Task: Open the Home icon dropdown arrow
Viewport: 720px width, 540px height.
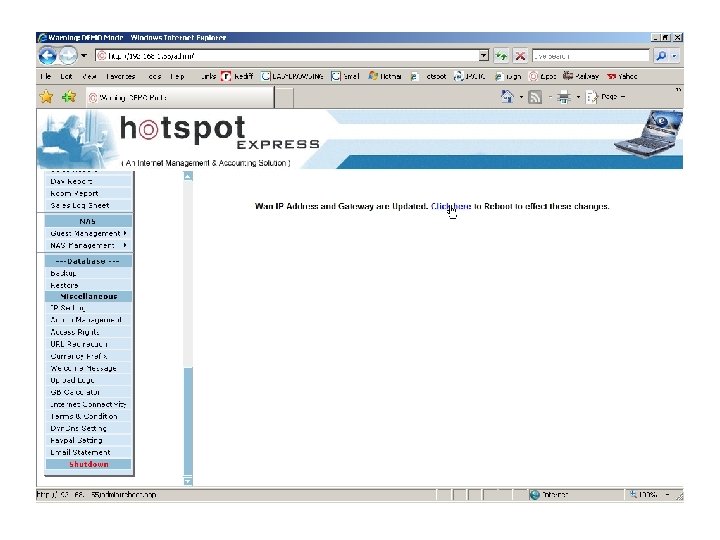Action: [521, 97]
